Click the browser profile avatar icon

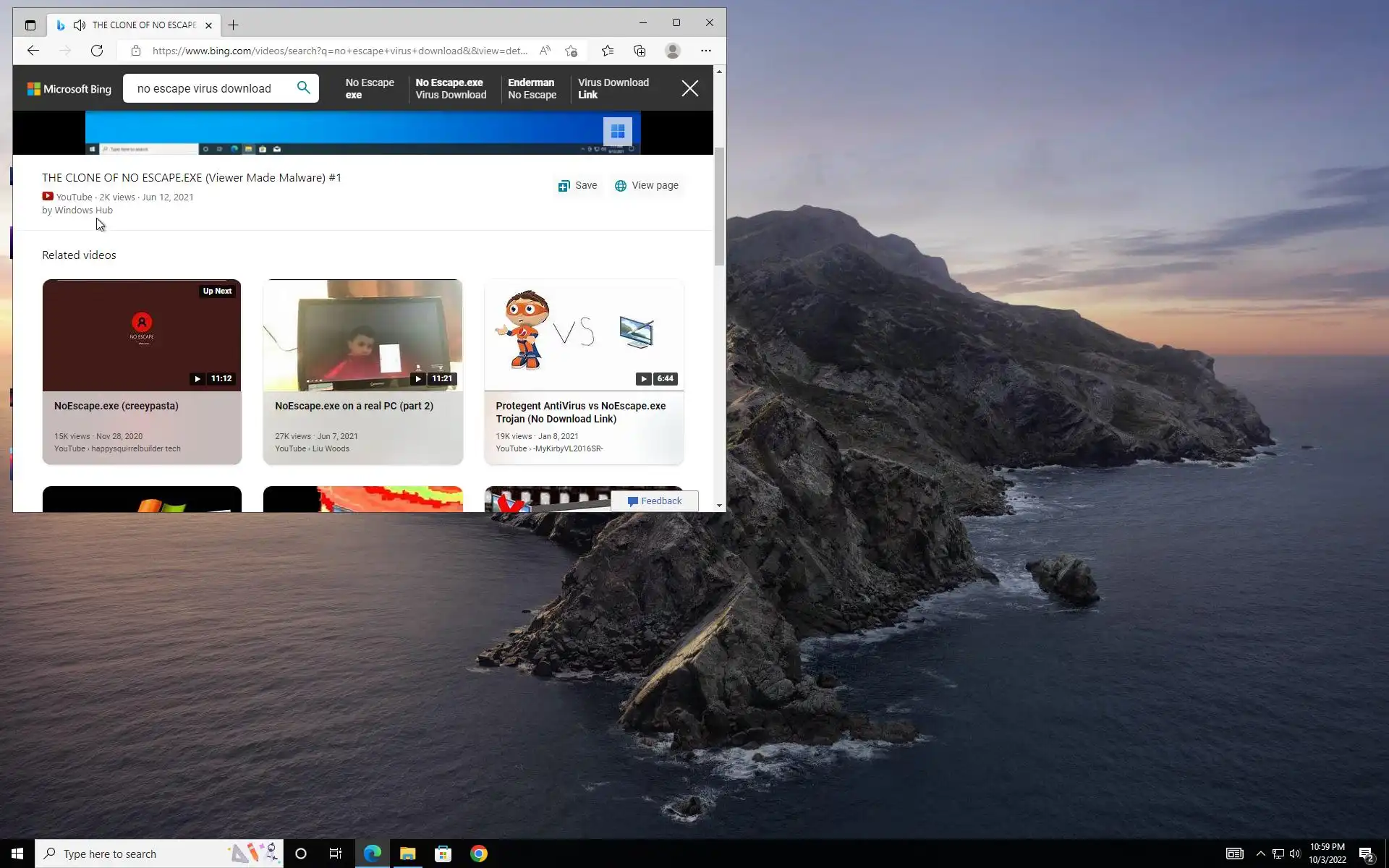coord(673,51)
